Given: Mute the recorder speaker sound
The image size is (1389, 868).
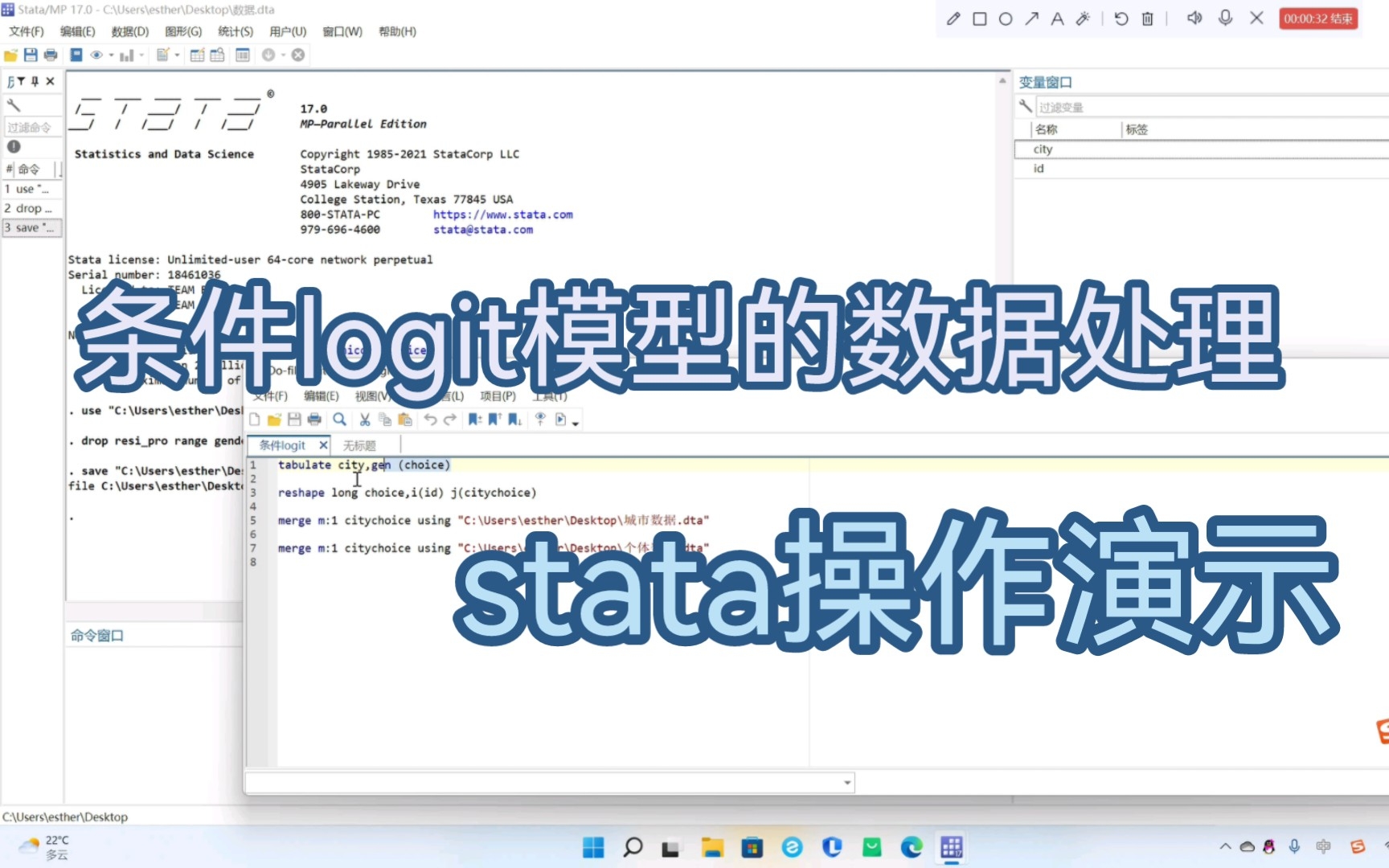Looking at the screenshot, I should (1194, 18).
